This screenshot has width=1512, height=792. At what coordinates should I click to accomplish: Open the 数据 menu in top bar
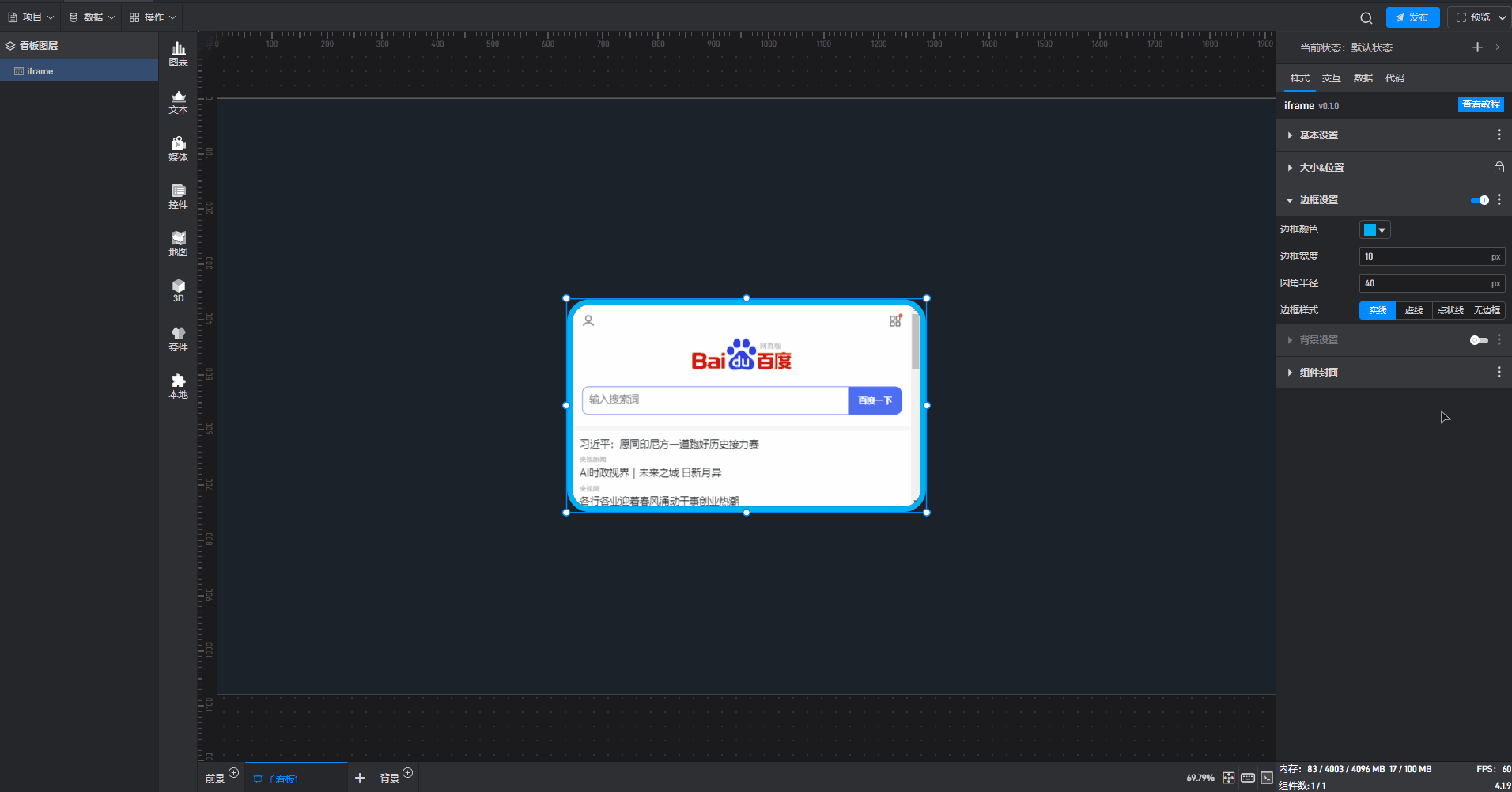point(92,17)
